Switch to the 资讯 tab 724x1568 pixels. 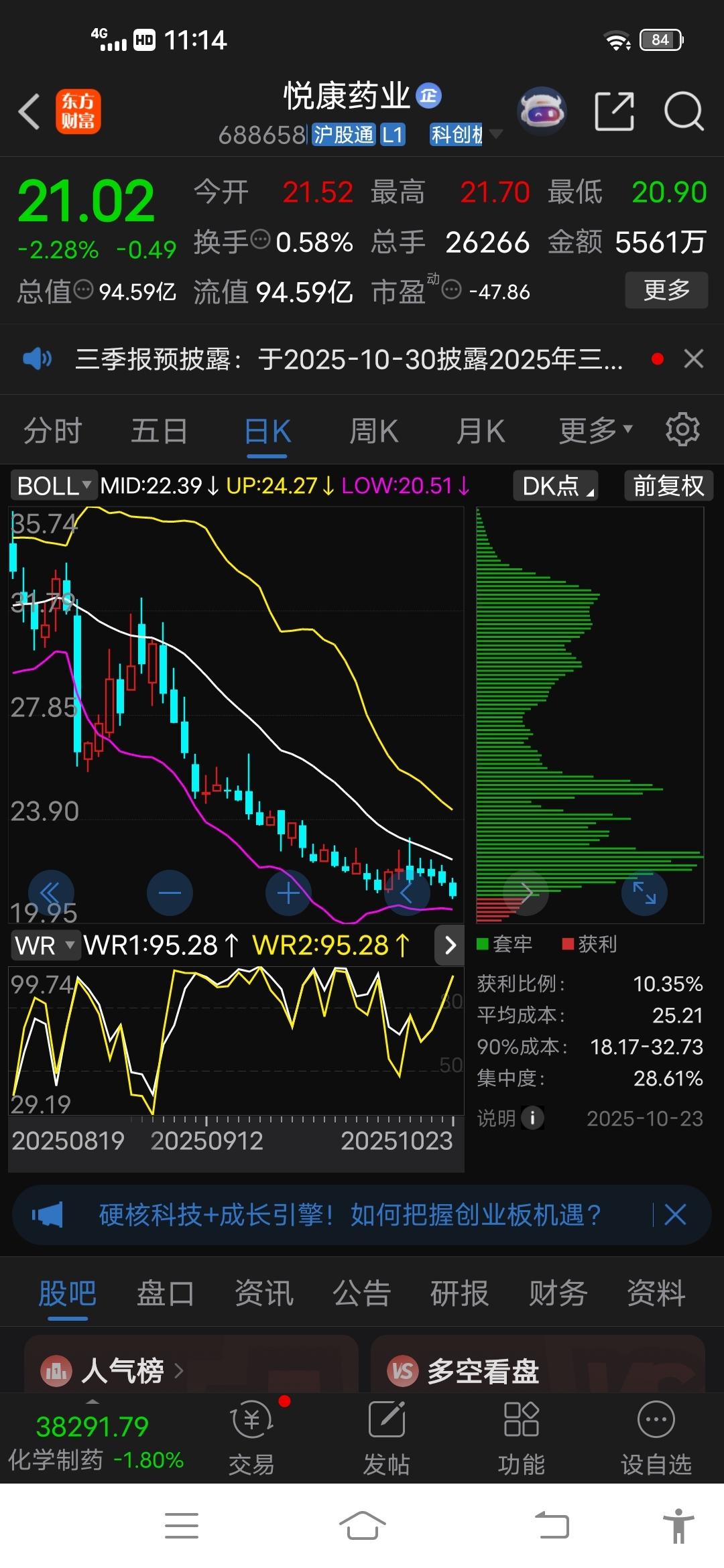(263, 1293)
